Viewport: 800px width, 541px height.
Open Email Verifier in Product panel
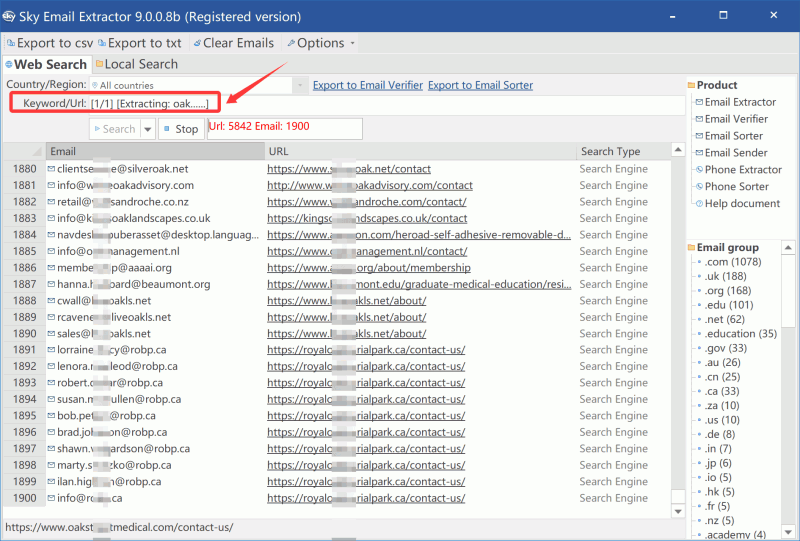[732, 119]
